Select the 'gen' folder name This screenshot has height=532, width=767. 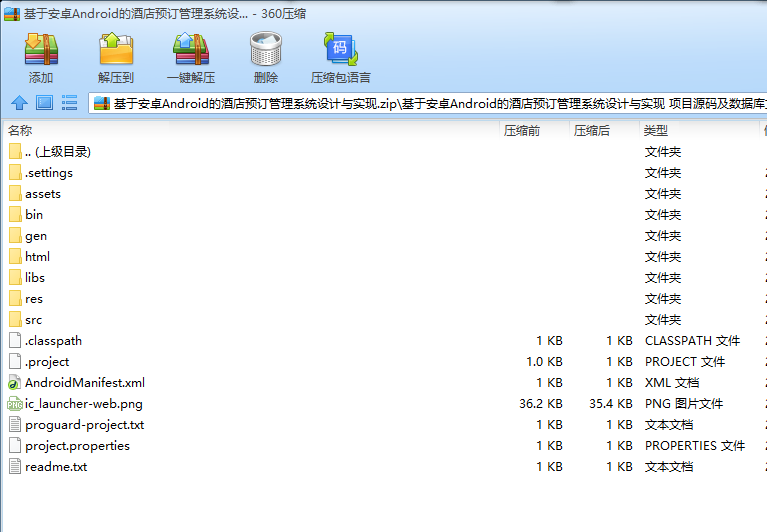[36, 236]
